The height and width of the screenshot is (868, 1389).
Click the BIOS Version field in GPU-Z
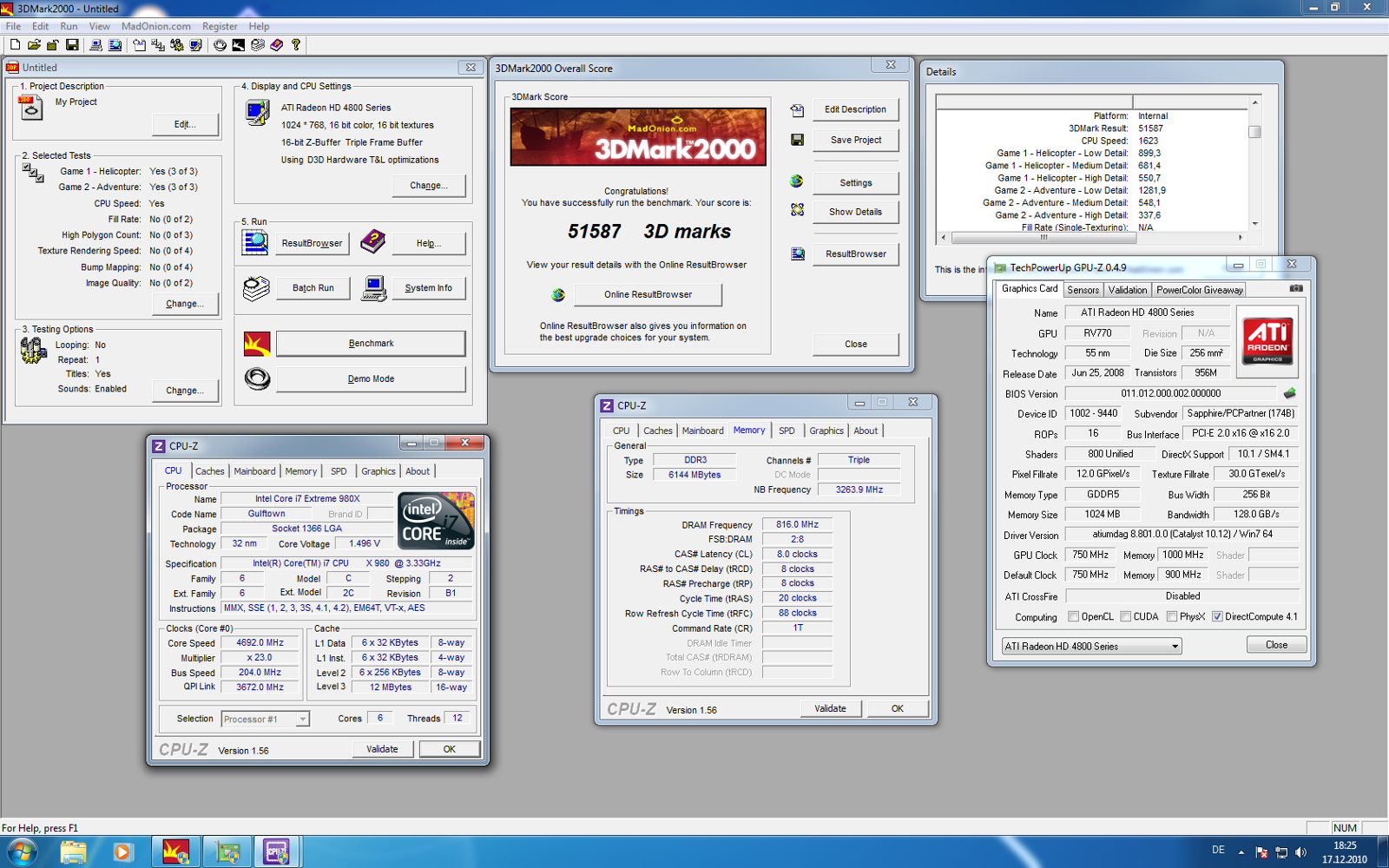[x=1170, y=393]
